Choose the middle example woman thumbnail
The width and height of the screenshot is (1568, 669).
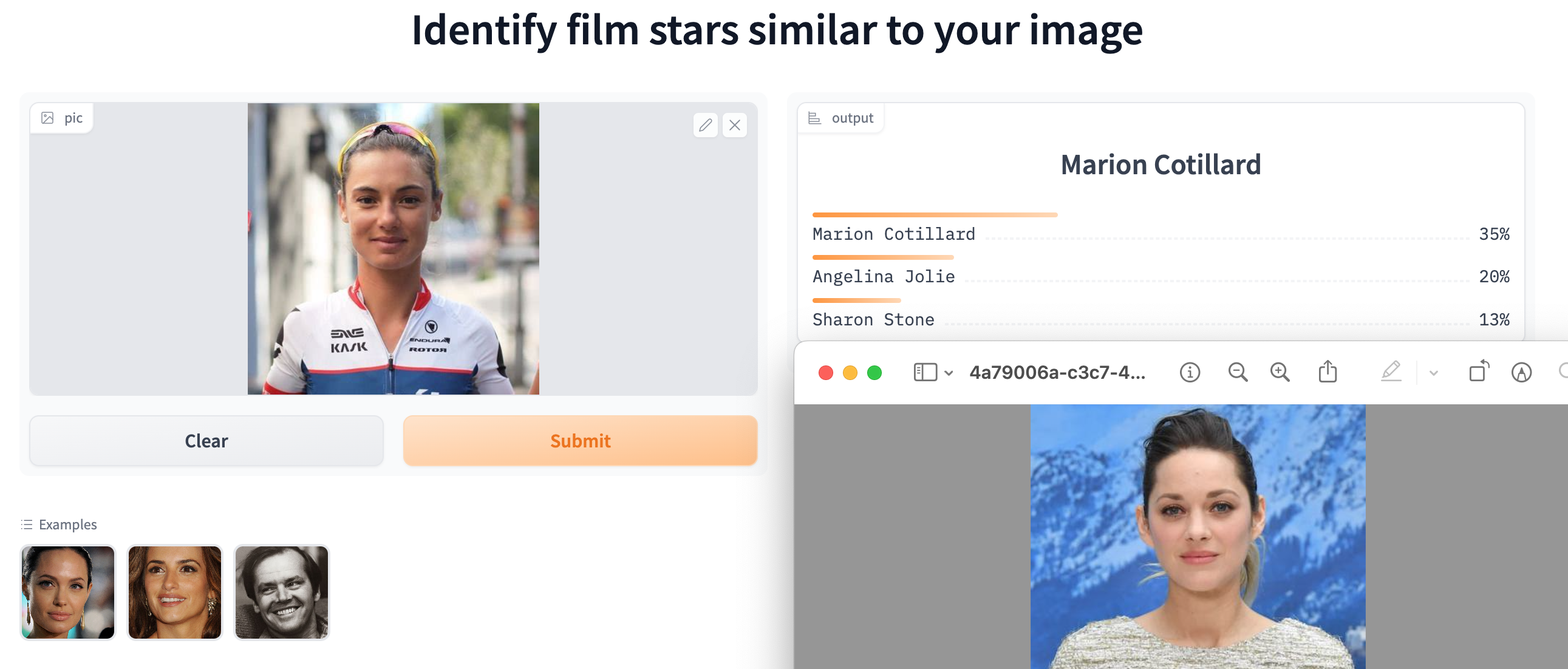[175, 592]
